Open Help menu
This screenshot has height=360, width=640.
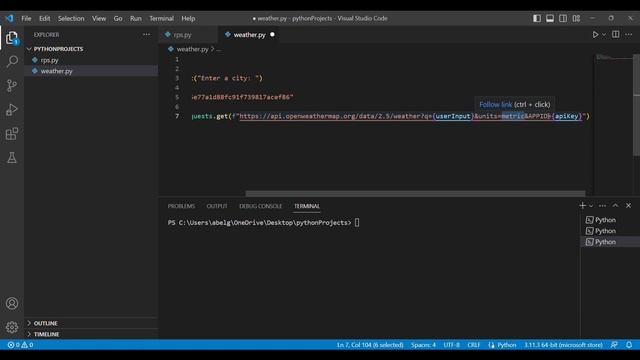pos(188,18)
